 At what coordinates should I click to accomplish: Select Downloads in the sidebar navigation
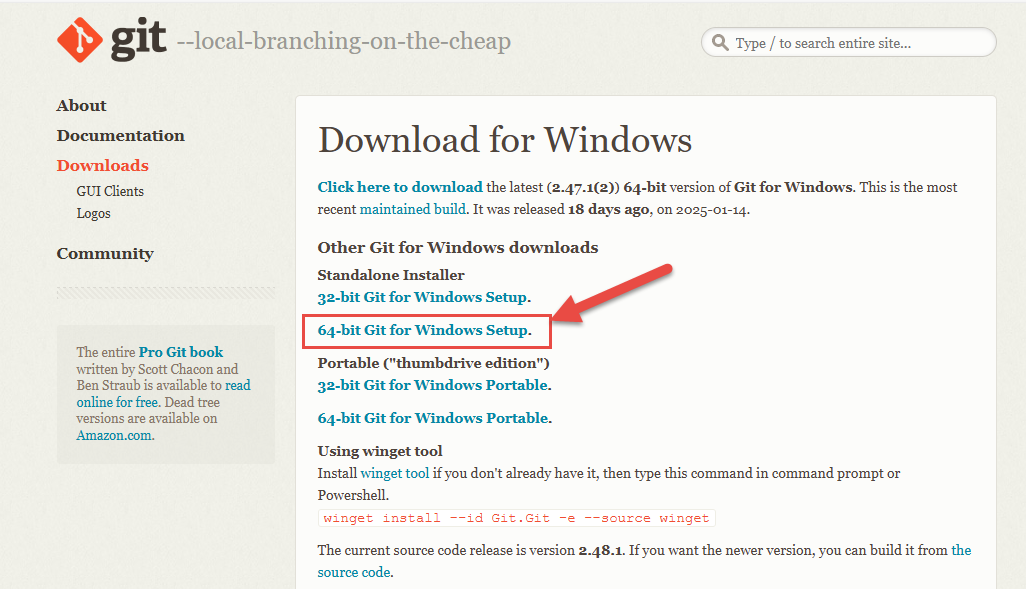(102, 166)
